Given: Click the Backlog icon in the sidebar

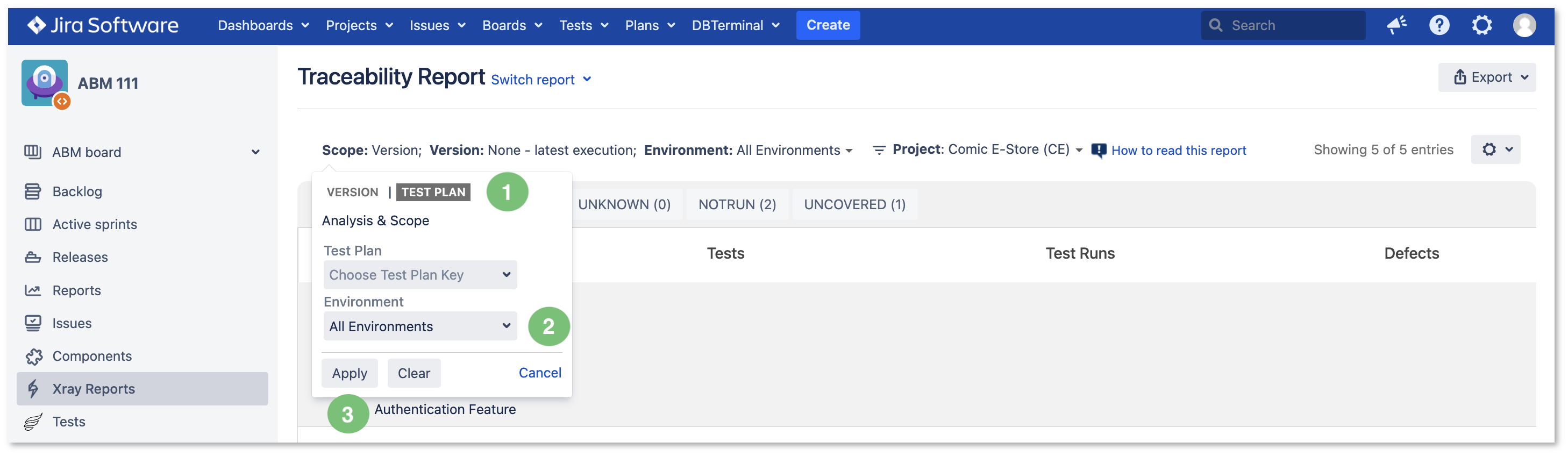Looking at the screenshot, I should tap(33, 191).
